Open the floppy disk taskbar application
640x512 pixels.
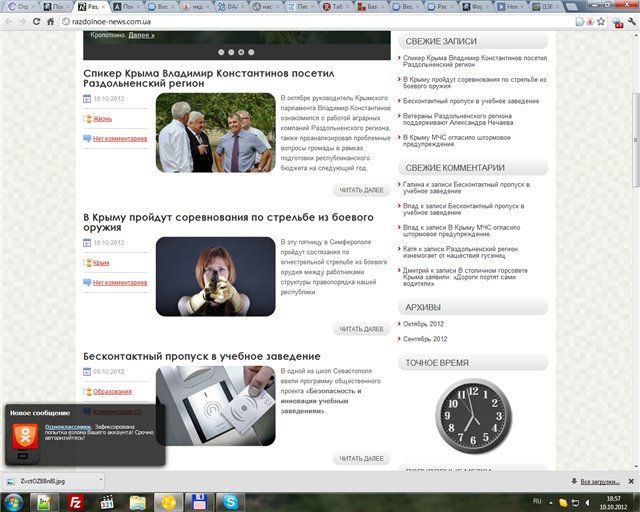(x=200, y=502)
